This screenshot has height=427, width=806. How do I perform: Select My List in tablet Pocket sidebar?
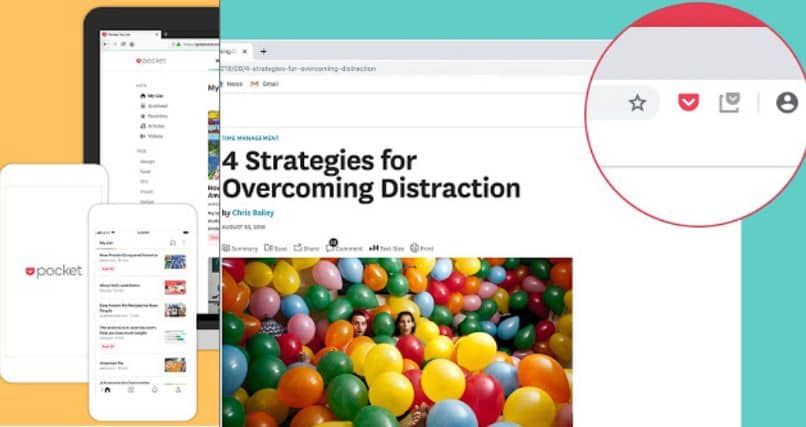152,96
